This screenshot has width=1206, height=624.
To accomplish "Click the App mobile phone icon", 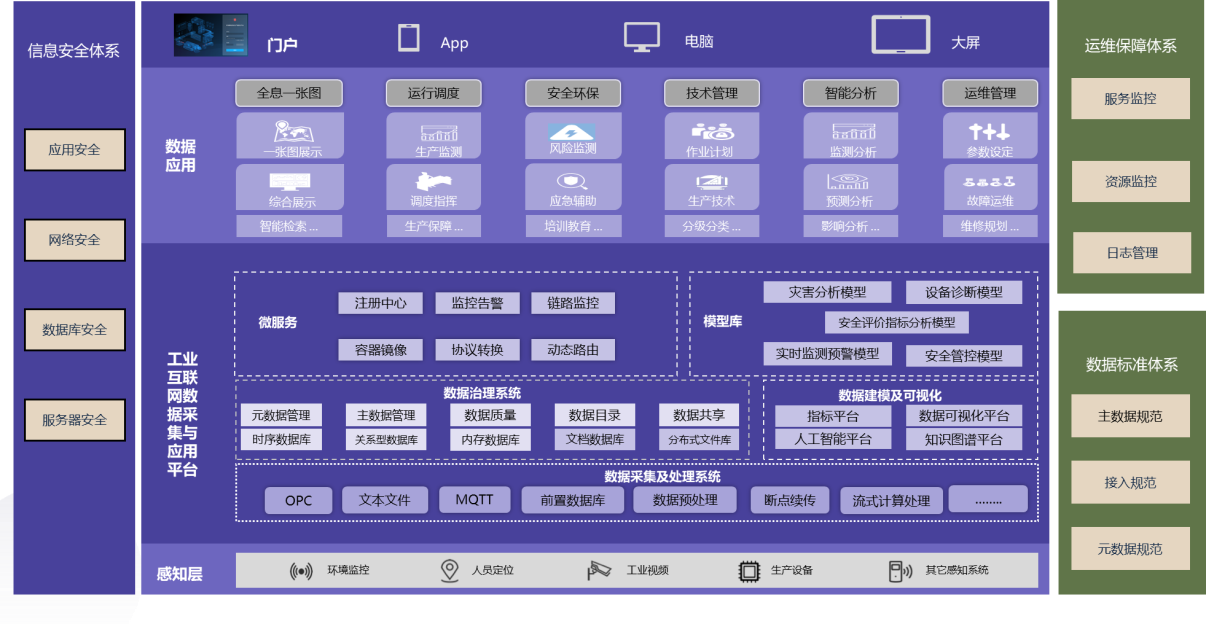I will pyautogui.click(x=408, y=38).
